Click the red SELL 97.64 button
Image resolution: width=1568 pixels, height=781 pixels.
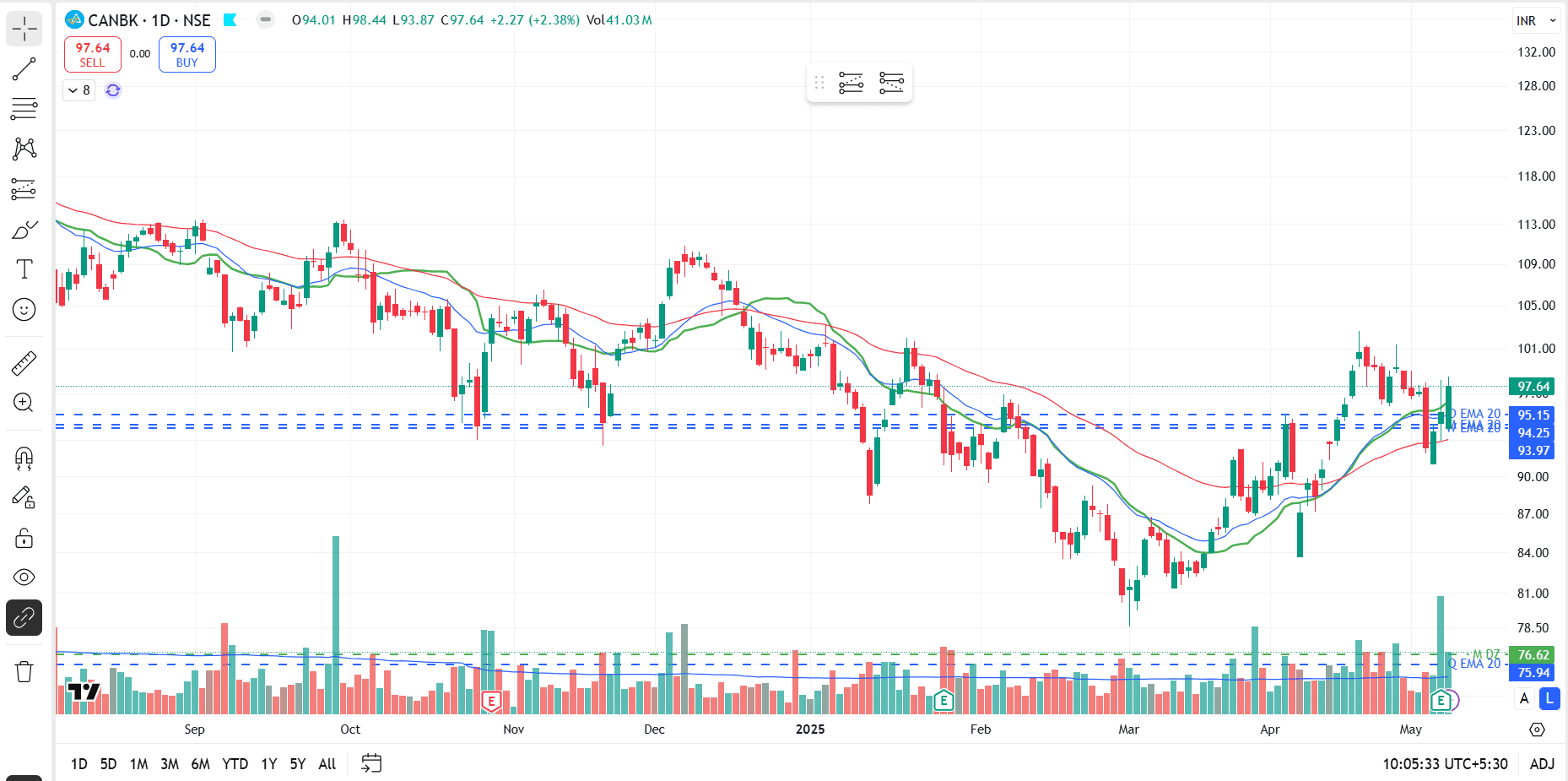[x=93, y=55]
